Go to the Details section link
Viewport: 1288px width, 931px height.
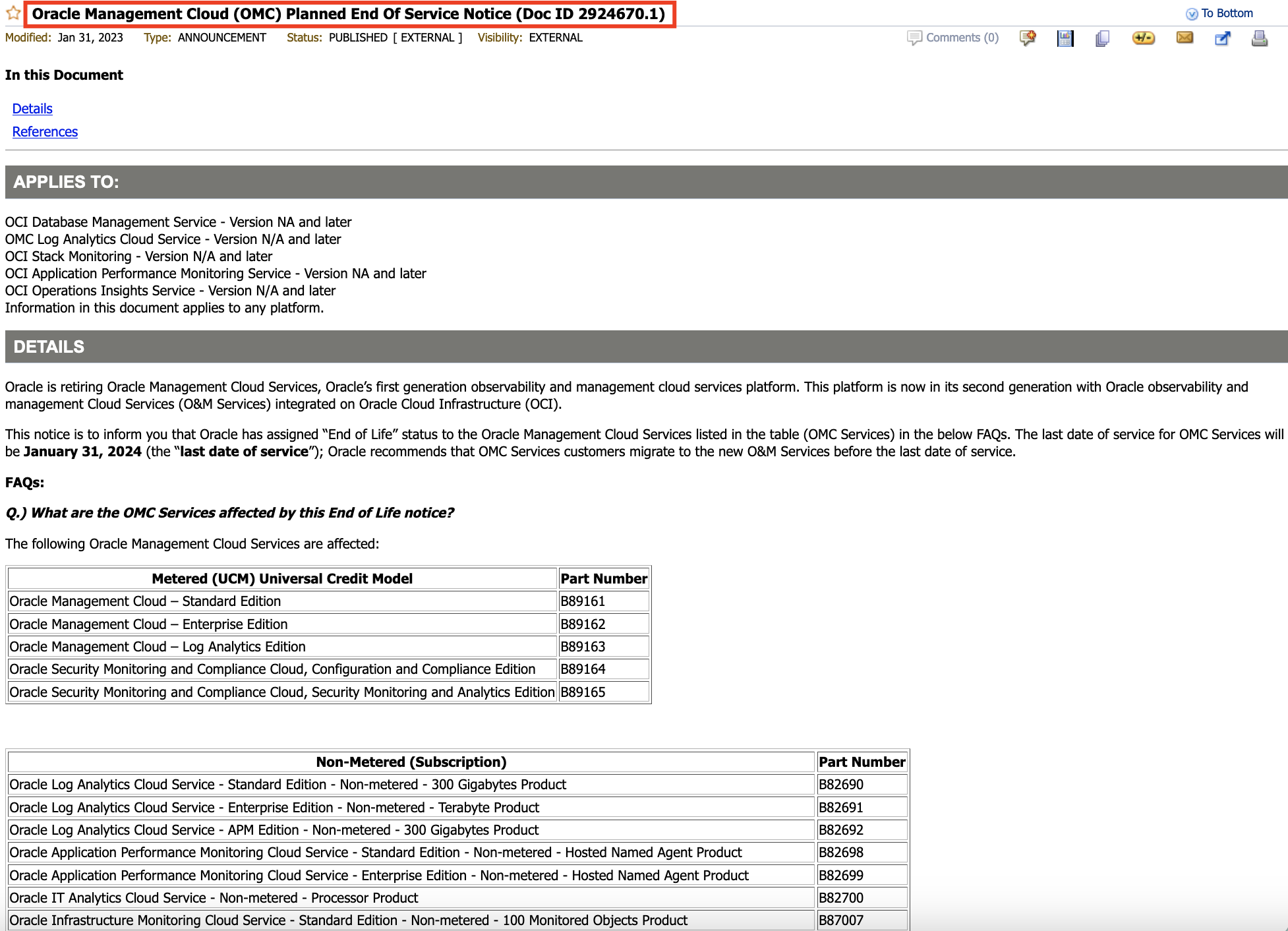[32, 109]
